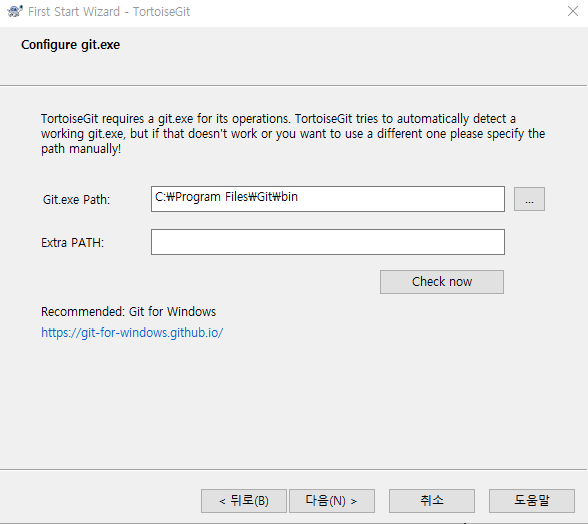588x524 pixels.
Task: Click the Recommended: Git for Windows text
Action: (129, 312)
